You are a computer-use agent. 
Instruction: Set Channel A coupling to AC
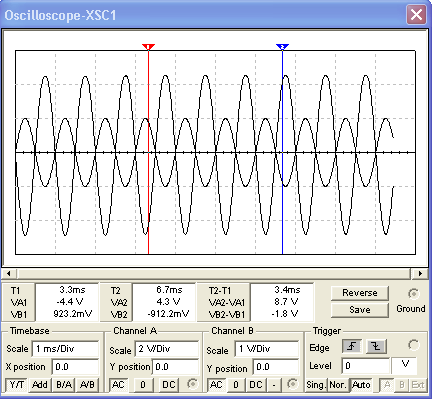click(x=118, y=385)
